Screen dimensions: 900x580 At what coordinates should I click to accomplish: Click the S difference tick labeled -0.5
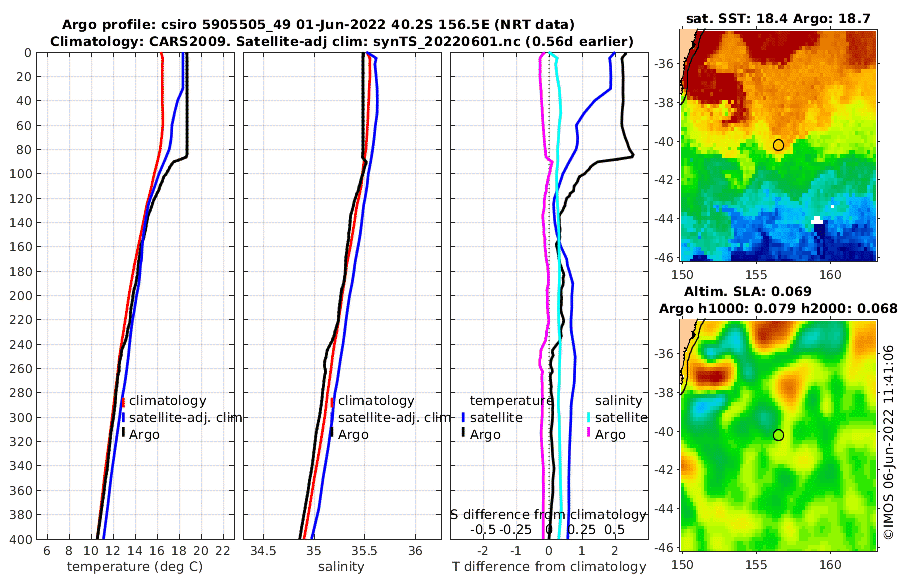(x=483, y=529)
